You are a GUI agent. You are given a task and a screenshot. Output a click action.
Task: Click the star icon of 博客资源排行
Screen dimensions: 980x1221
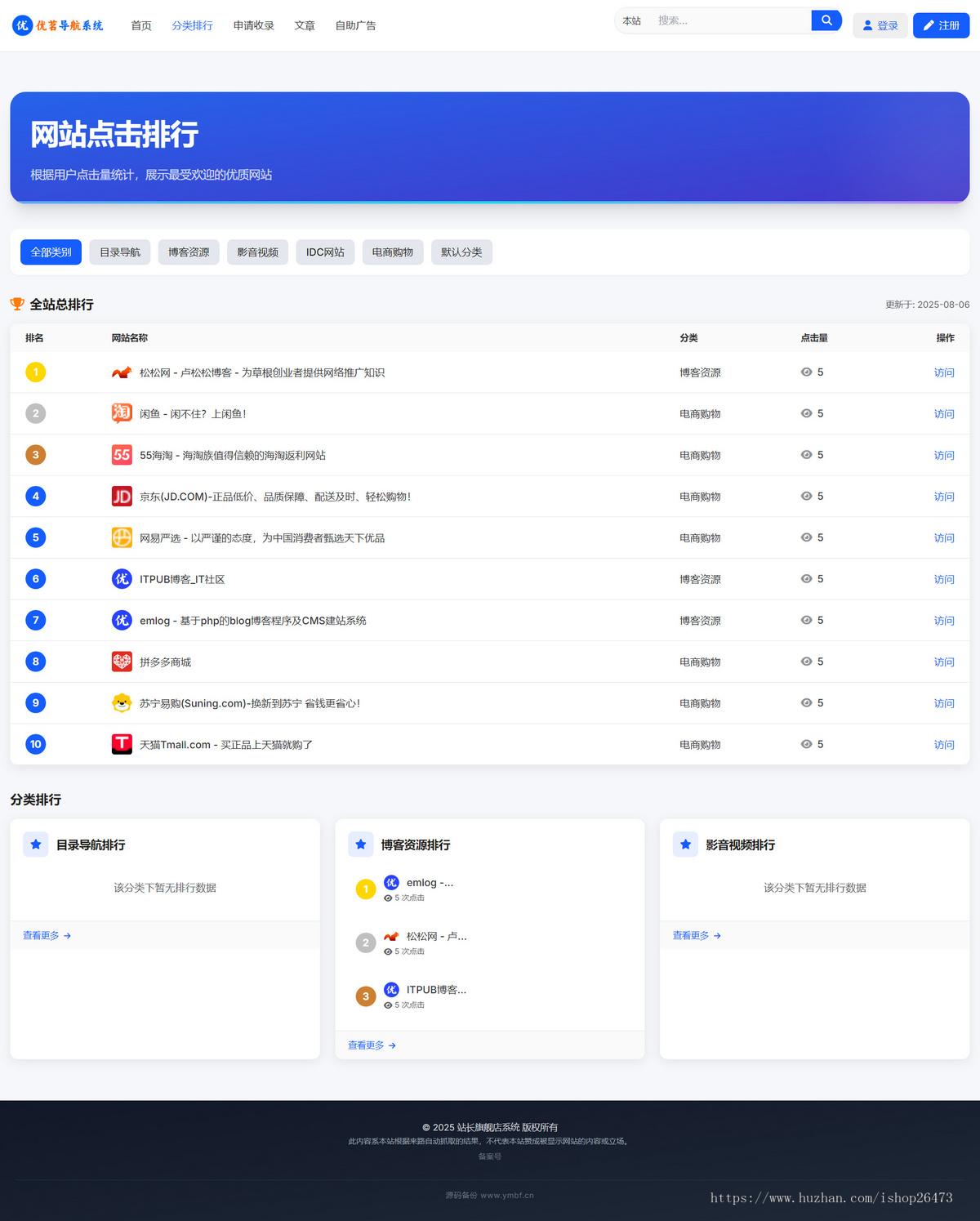(x=361, y=844)
